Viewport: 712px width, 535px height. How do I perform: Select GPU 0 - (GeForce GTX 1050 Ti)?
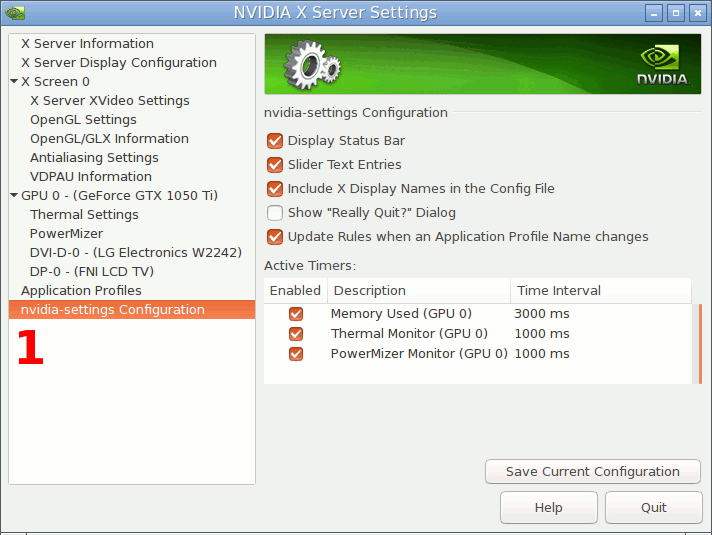[119, 196]
